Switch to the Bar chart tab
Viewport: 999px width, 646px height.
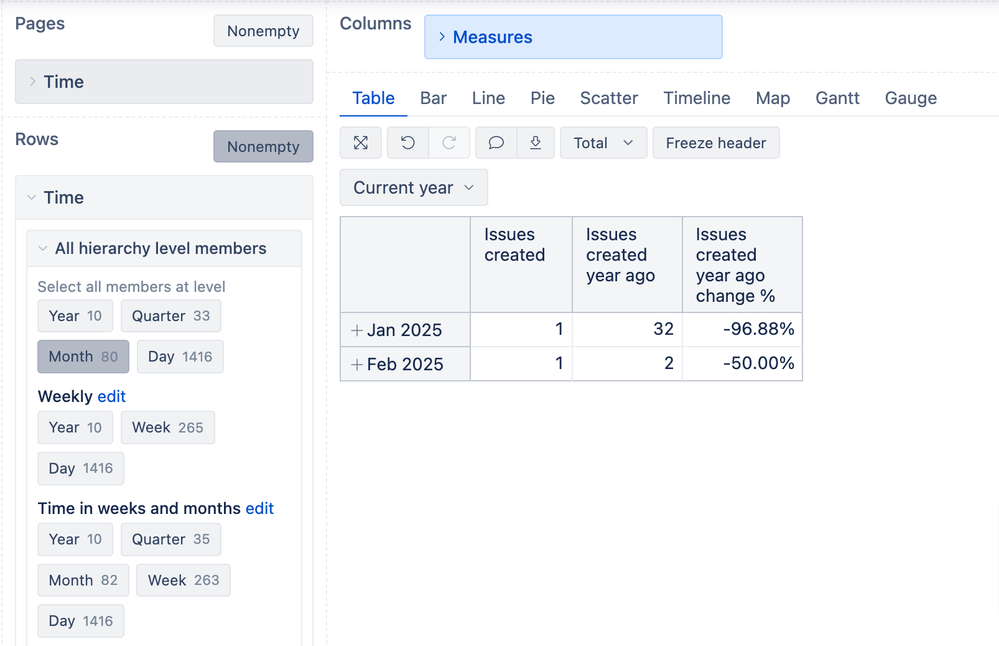433,98
